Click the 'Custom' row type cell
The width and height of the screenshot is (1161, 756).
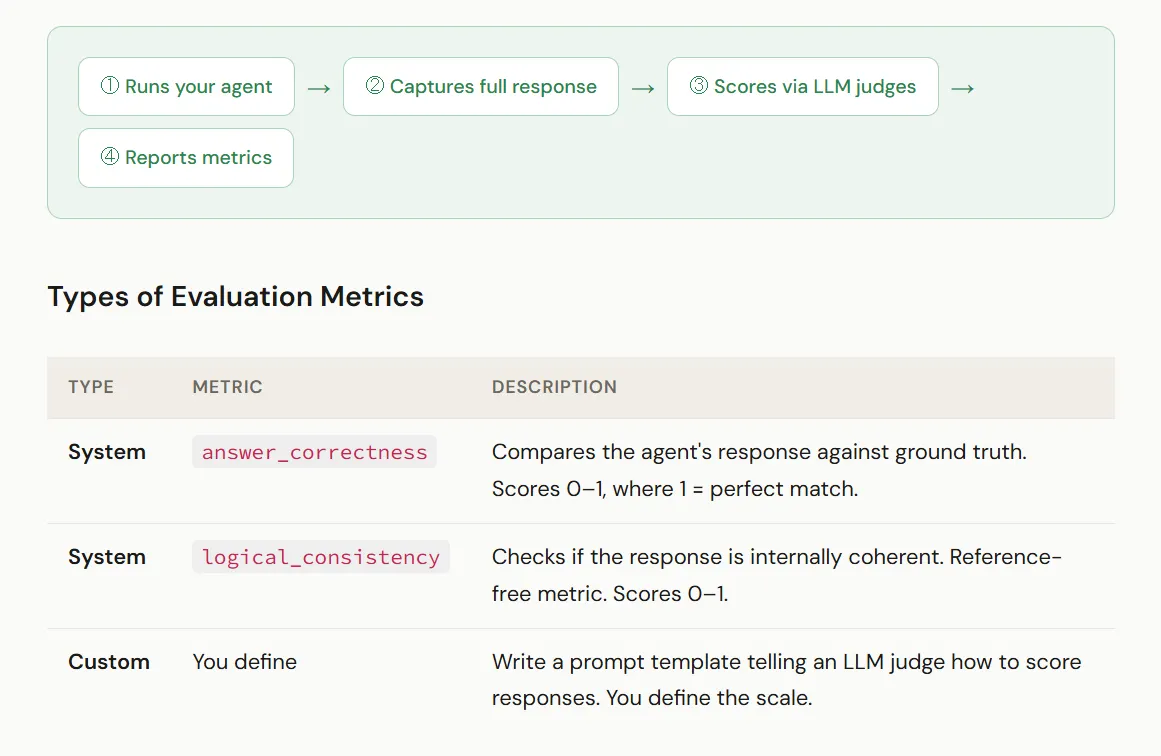pyautogui.click(x=109, y=662)
